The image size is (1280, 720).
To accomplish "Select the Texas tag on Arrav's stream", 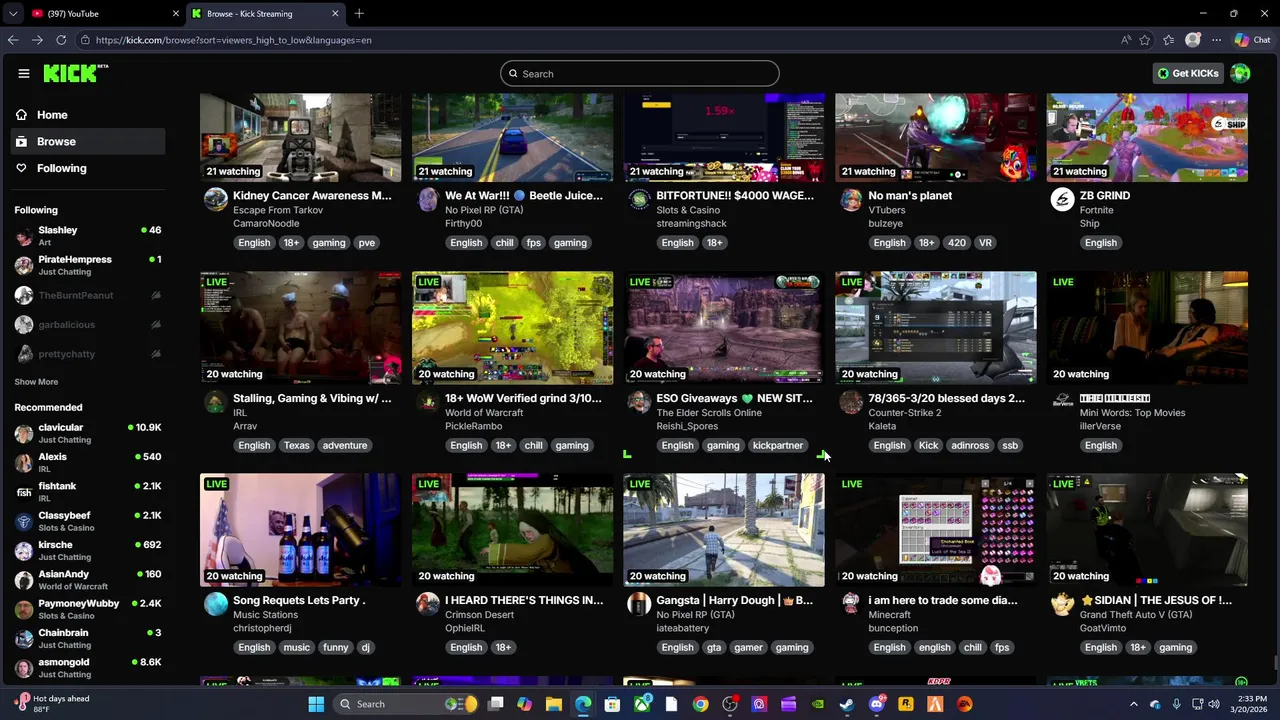I will point(296,445).
